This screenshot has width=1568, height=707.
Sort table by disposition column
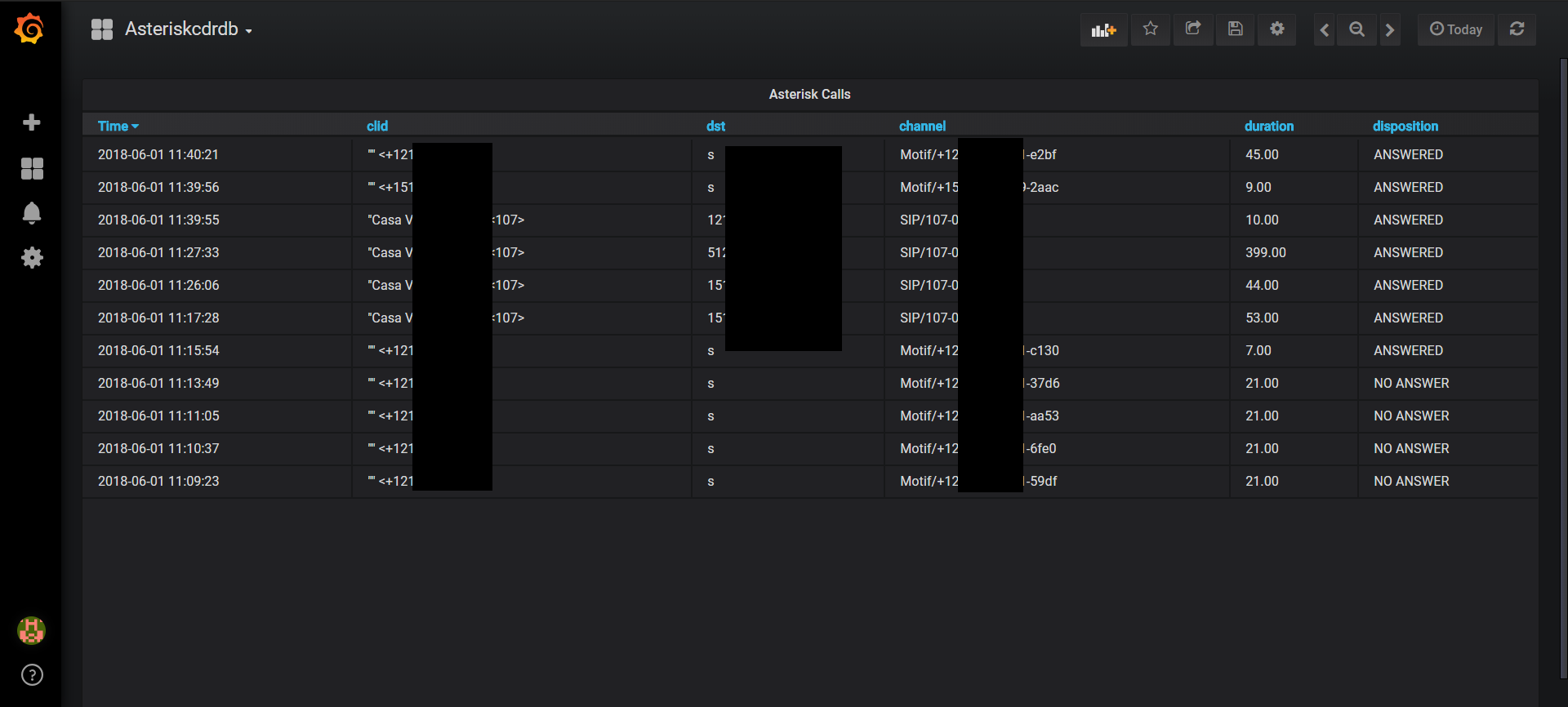1405,126
